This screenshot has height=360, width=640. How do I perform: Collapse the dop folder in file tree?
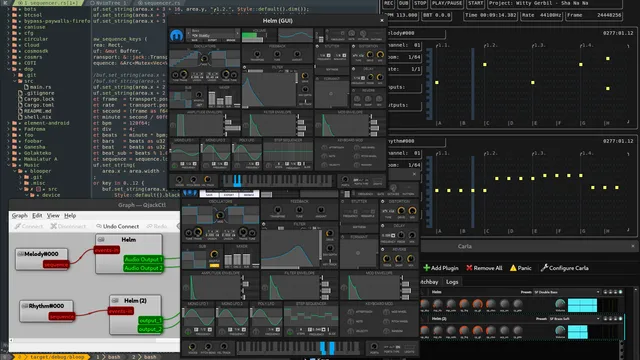(x=9, y=69)
